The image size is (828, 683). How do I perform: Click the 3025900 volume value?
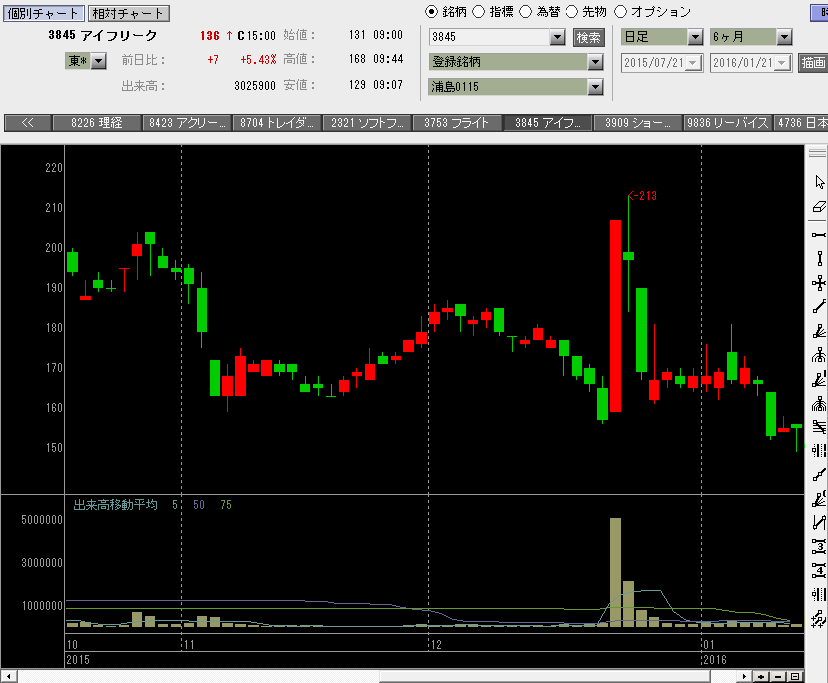pos(255,86)
